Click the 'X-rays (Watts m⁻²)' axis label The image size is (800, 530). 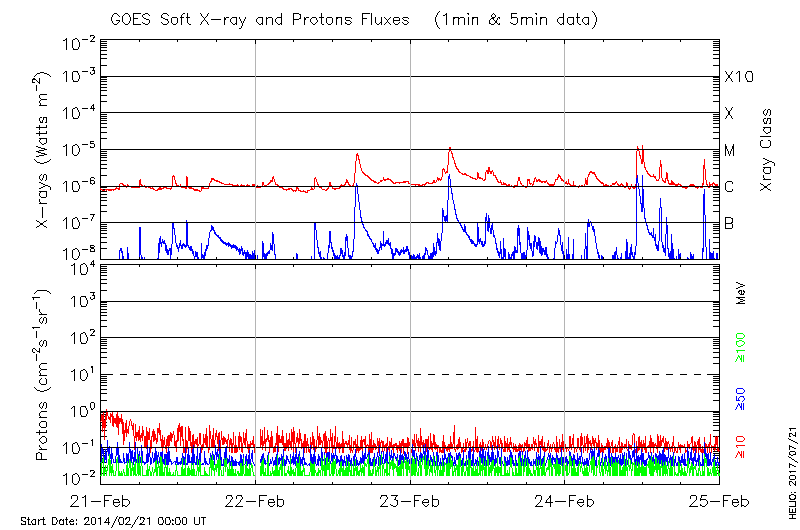[x=44, y=149]
